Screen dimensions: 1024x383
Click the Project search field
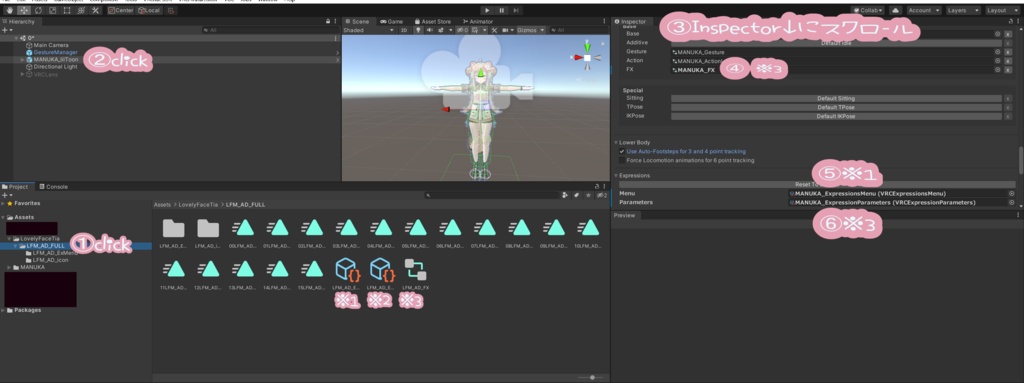point(491,195)
